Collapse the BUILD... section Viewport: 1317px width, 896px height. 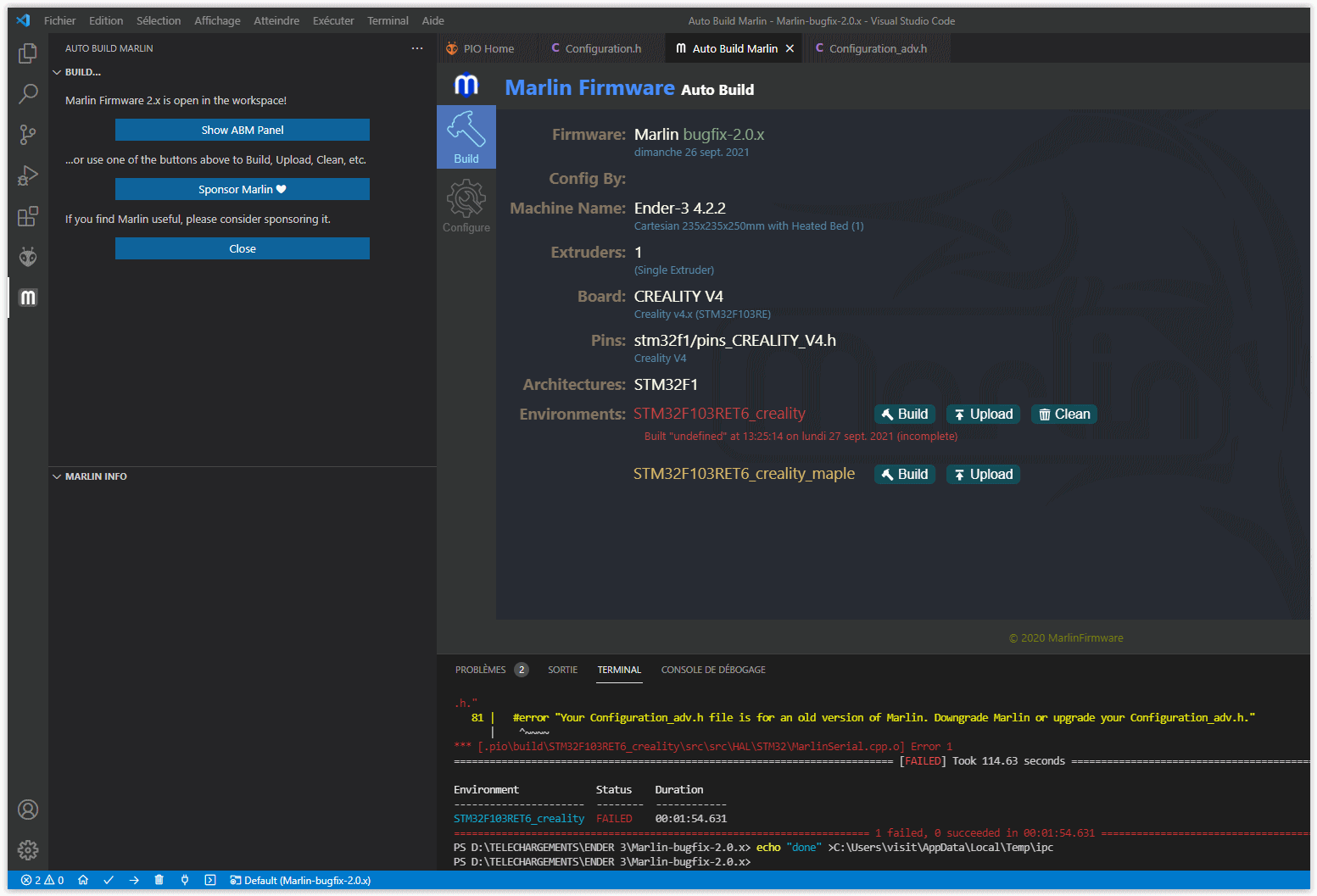pos(76,72)
